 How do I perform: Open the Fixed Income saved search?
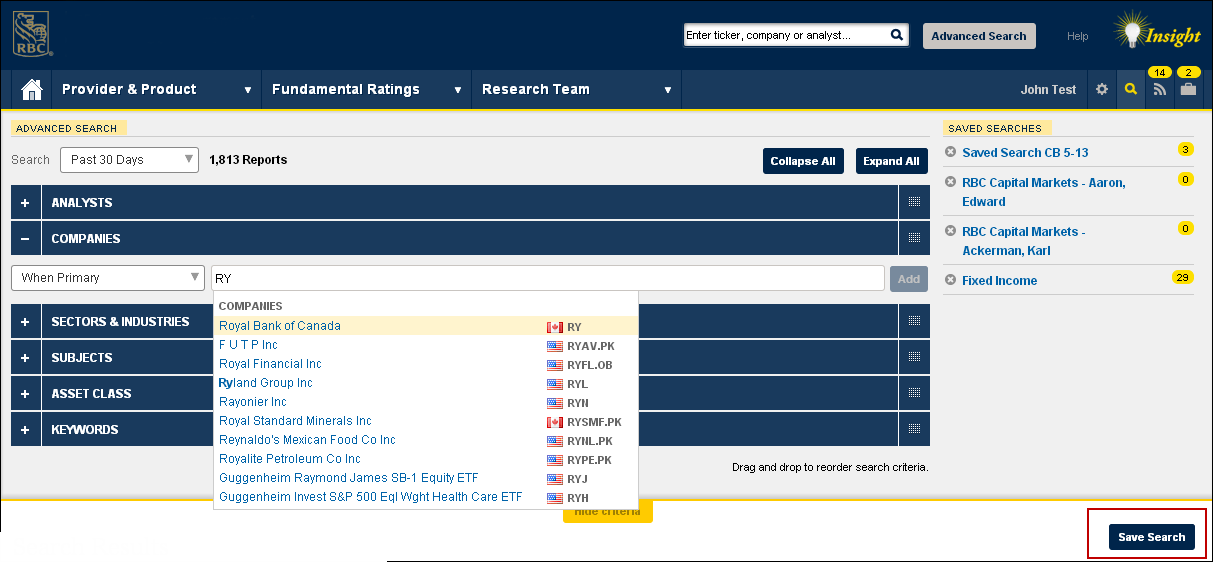[x=999, y=281]
